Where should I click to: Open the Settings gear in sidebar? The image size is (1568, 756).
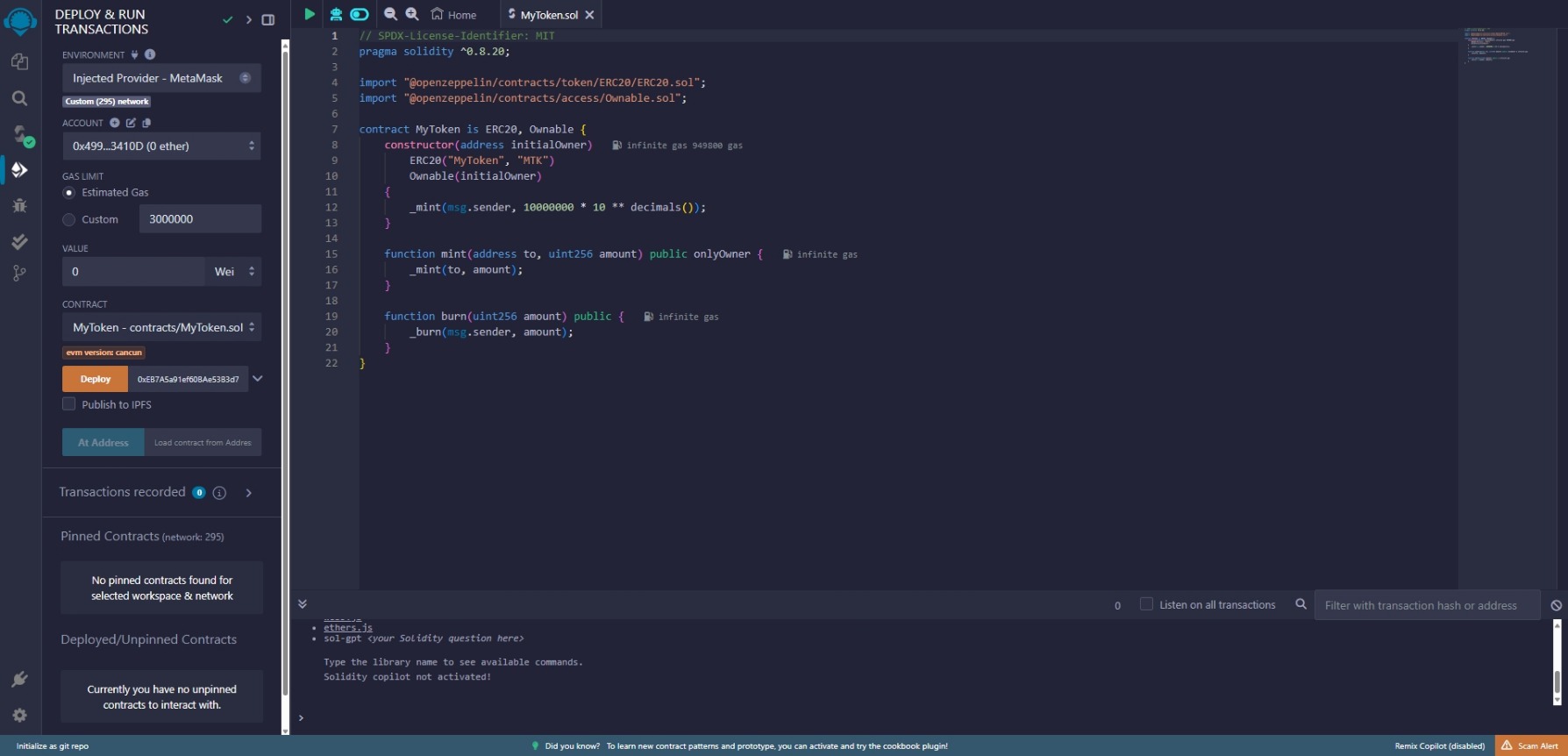(x=19, y=715)
